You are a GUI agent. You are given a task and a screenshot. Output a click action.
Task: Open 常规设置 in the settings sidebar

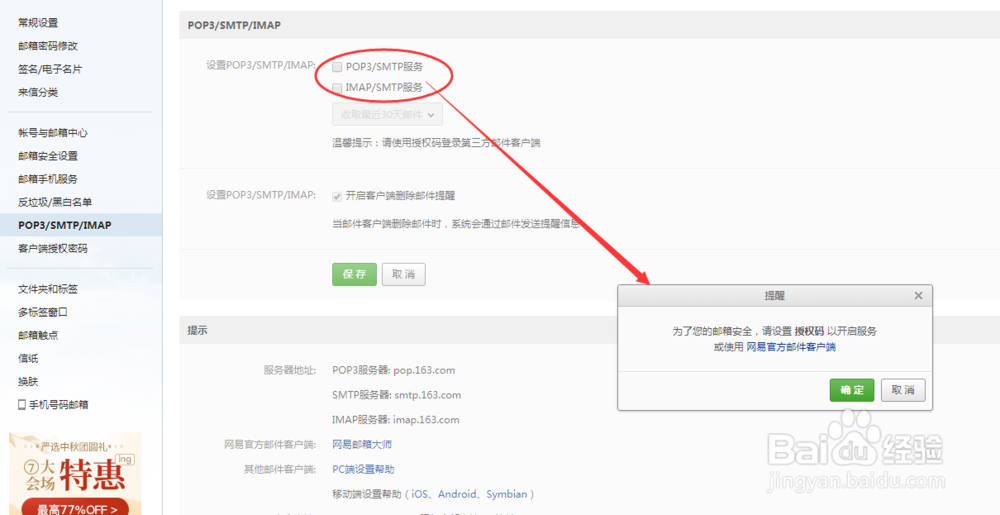[x=38, y=23]
